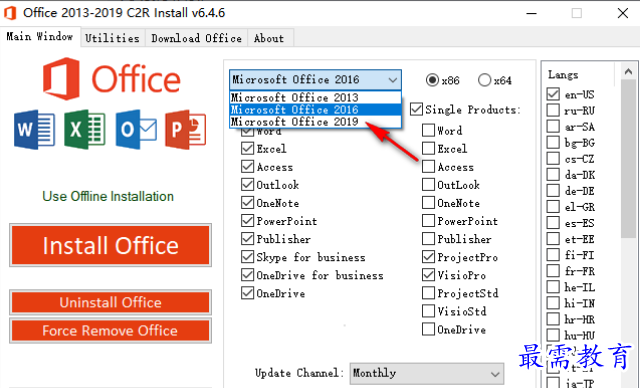Open the Download Office tab
640x388 pixels.
196,38
